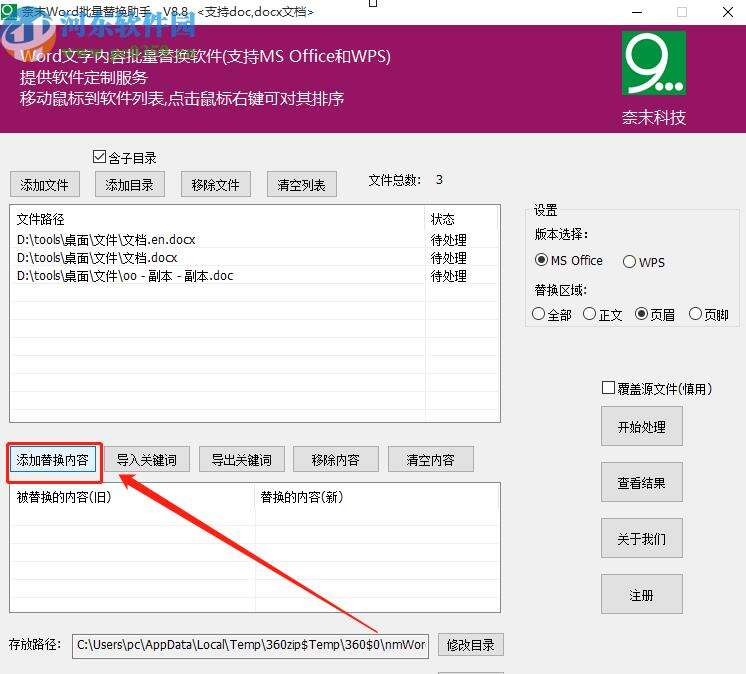Click 导出关键词 button
The image size is (746, 674).
[241, 459]
